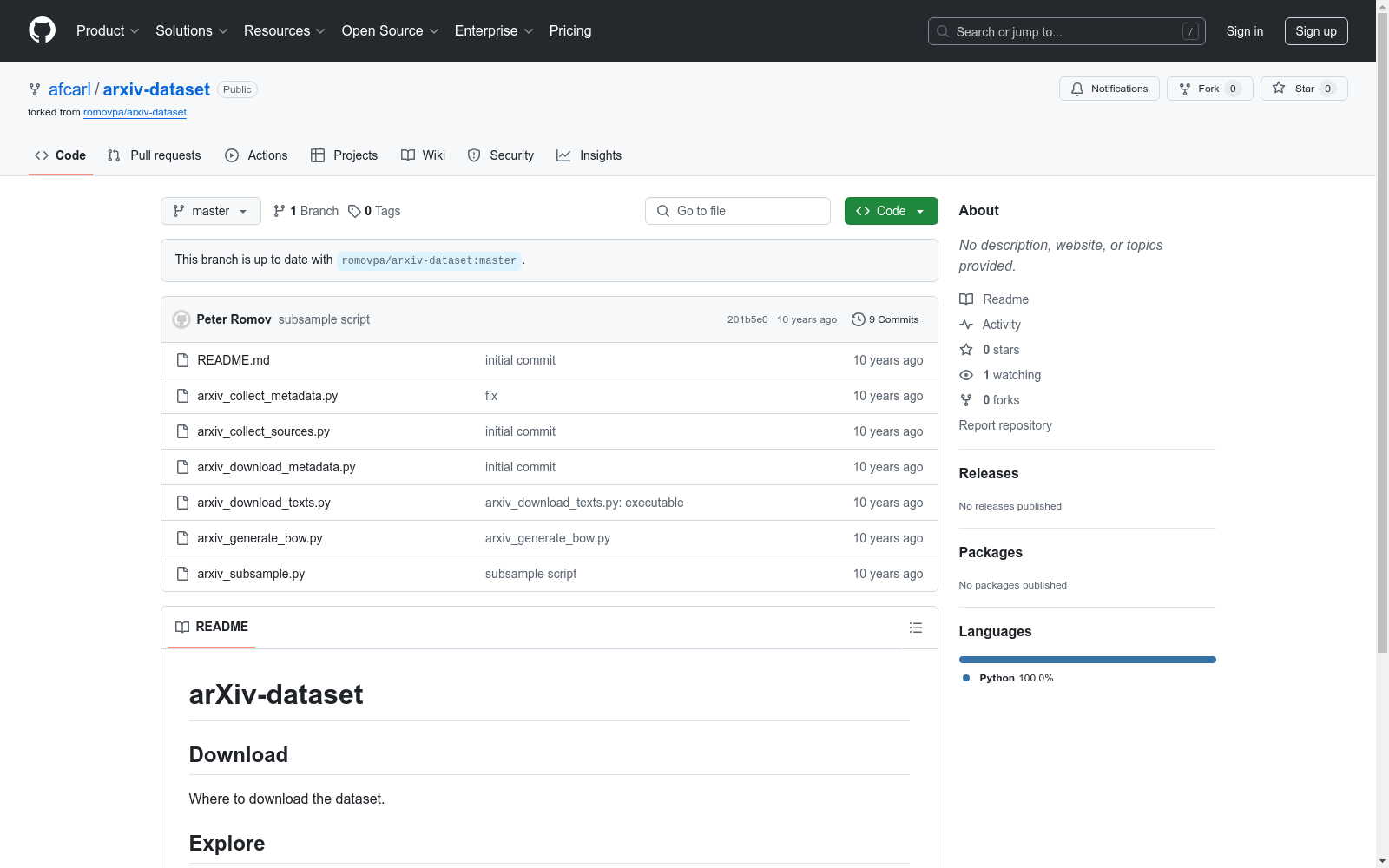The height and width of the screenshot is (868, 1389).
Task: Click the notifications bell icon
Action: (1077, 89)
